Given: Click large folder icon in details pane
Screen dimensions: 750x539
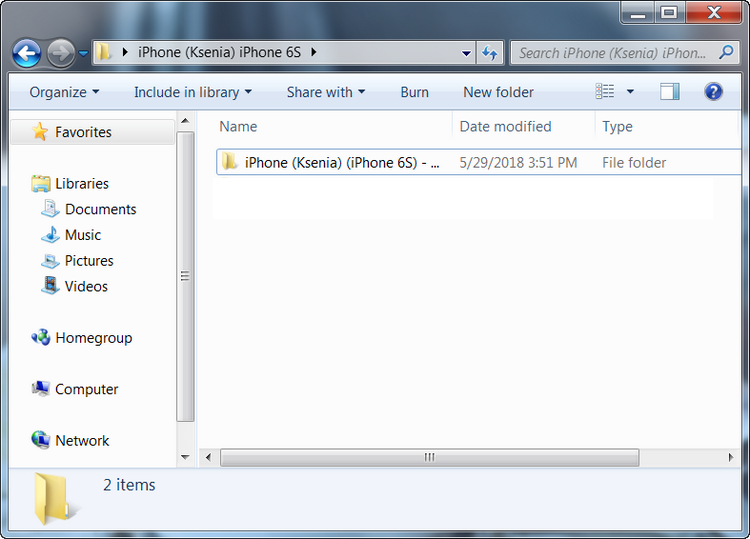Looking at the screenshot, I should [55, 499].
